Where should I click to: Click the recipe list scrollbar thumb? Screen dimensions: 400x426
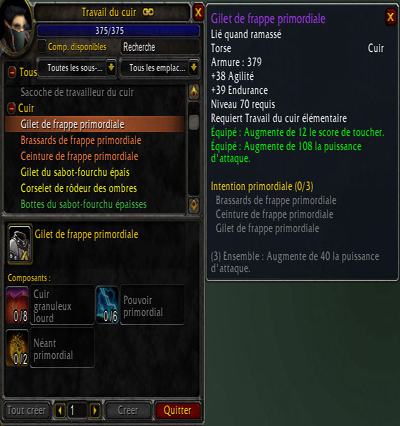point(194,122)
